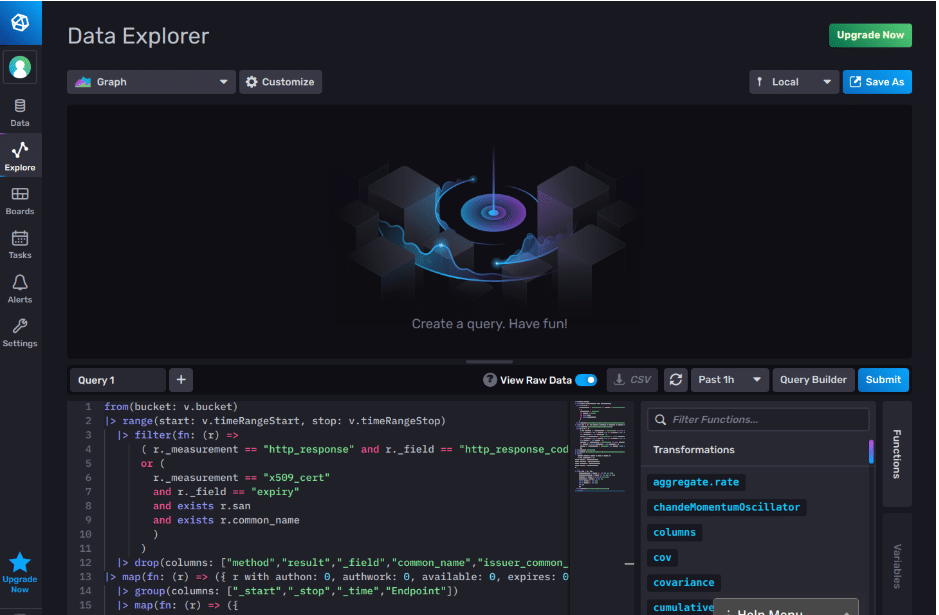Screen dimensions: 939x615
Task: Toggle the View Raw Data switch
Action: [x=586, y=380]
